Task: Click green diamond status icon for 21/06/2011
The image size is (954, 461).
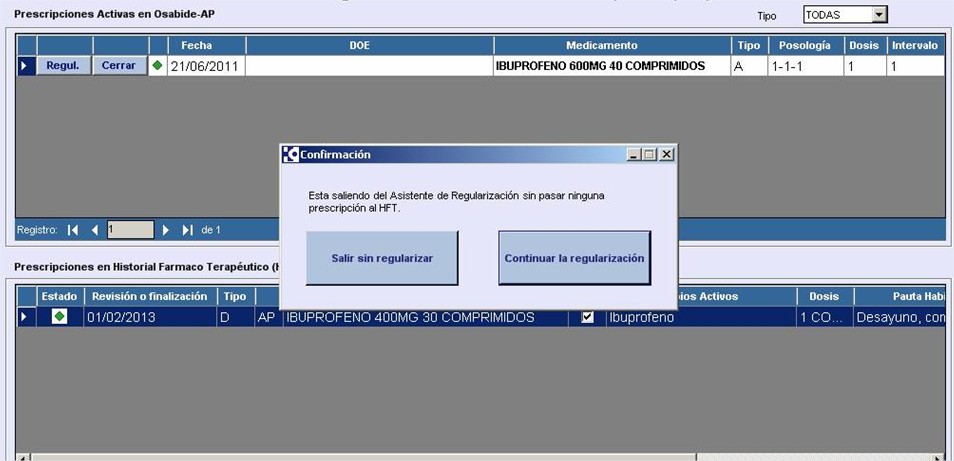Action: click(157, 66)
